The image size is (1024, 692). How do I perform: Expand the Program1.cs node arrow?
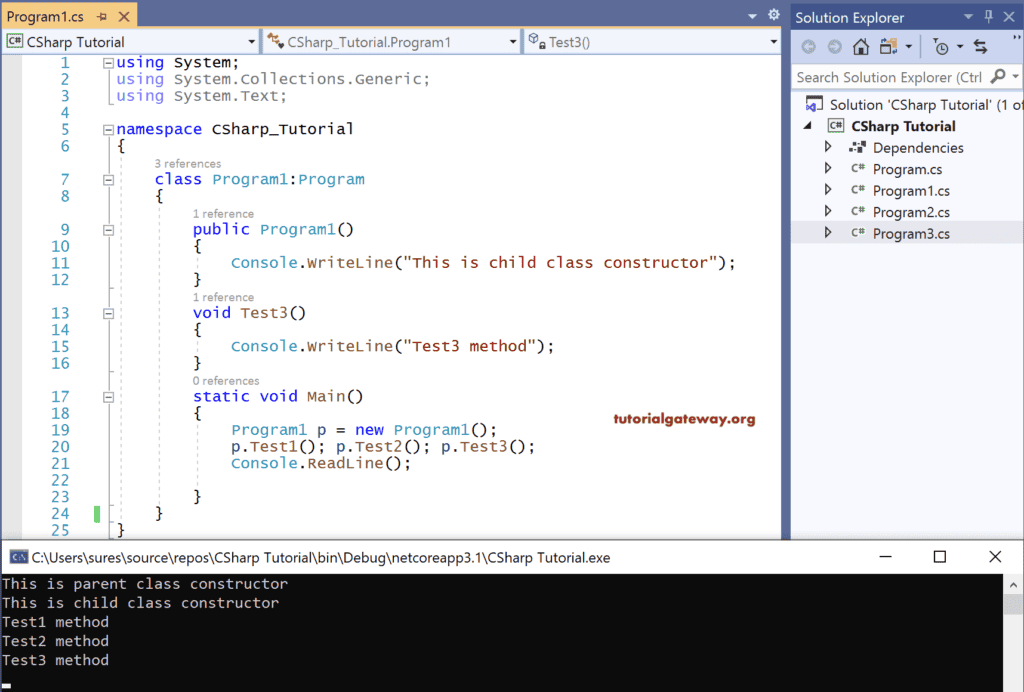827,190
